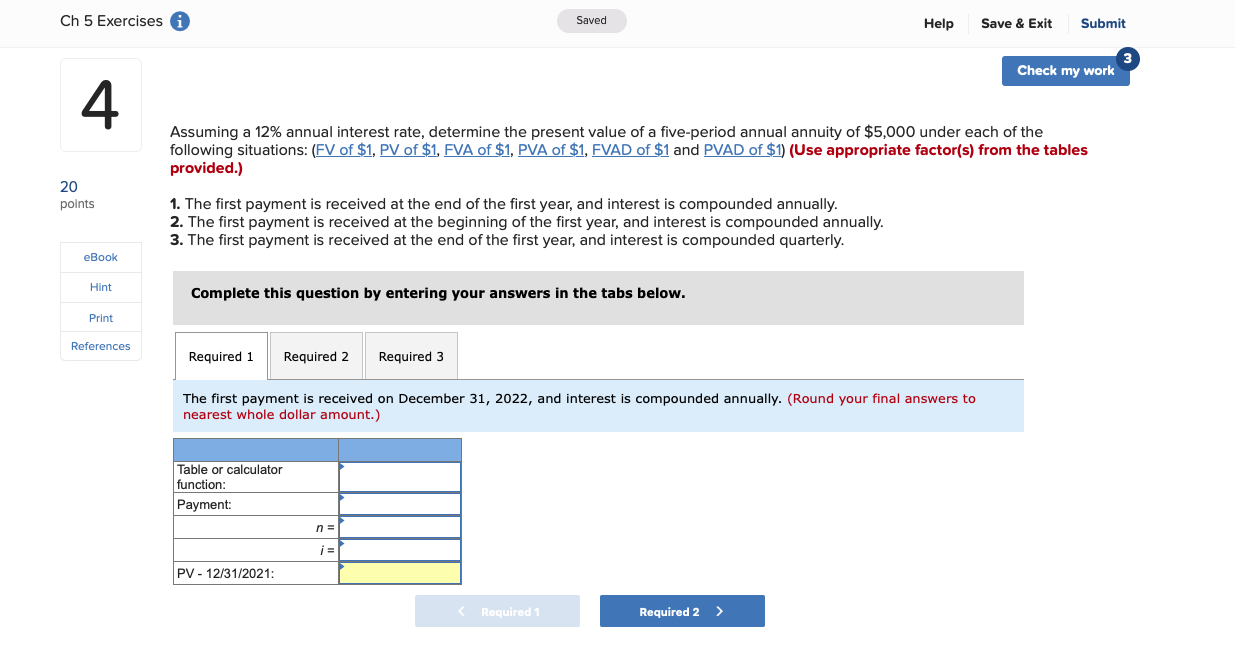Expand the n = dropdown cell
Screen dimensions: 1235x672
click(398, 527)
